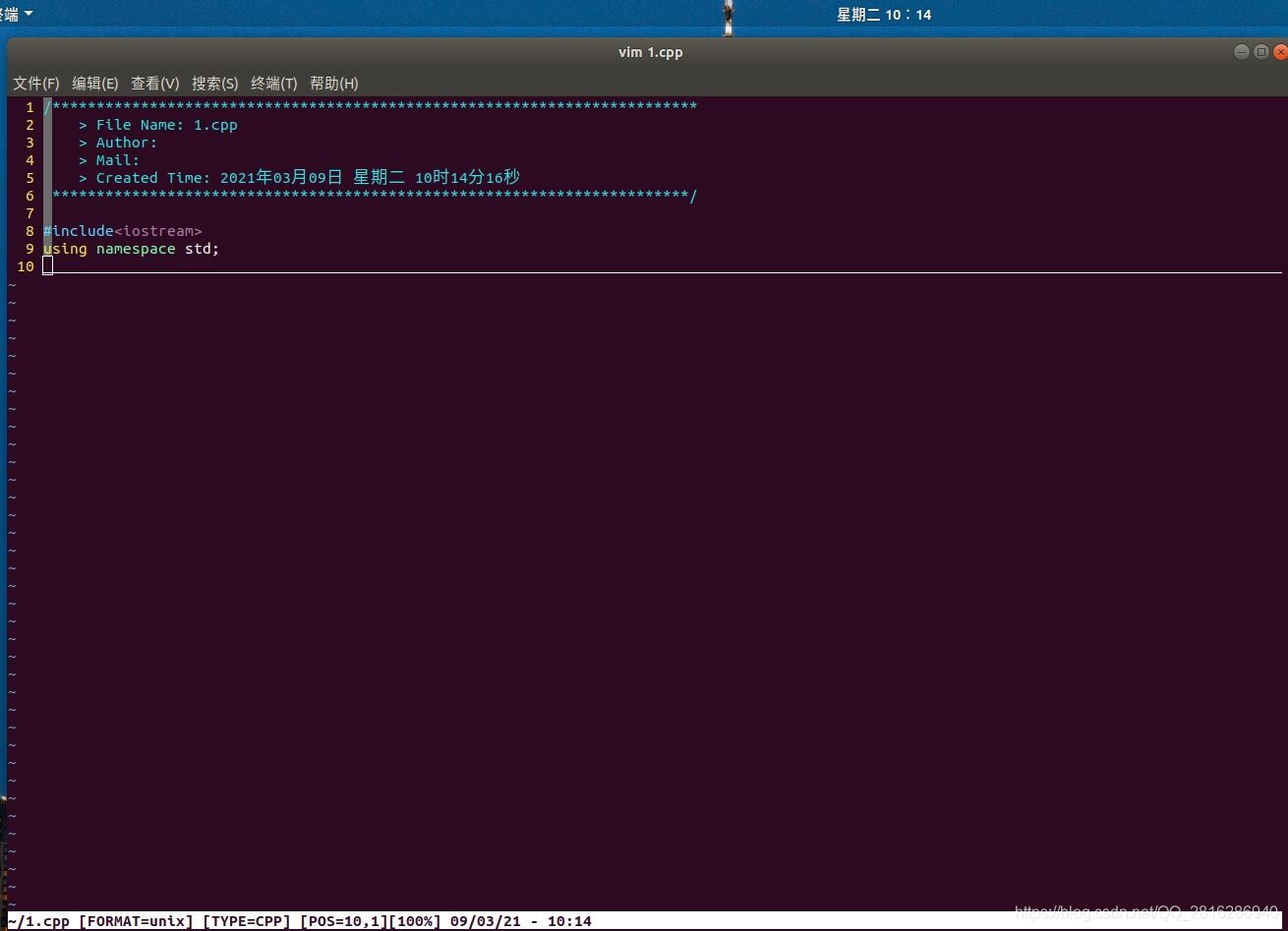Click the Author: comment line
Screen dimensions: 1288x931
(x=118, y=143)
